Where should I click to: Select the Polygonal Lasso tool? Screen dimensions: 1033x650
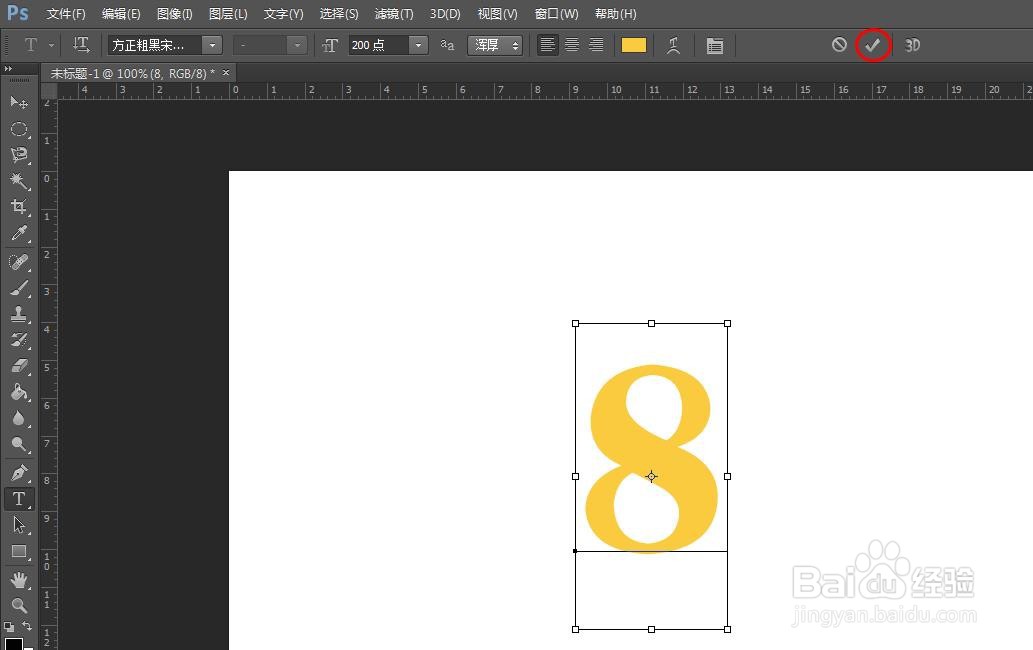[18, 155]
